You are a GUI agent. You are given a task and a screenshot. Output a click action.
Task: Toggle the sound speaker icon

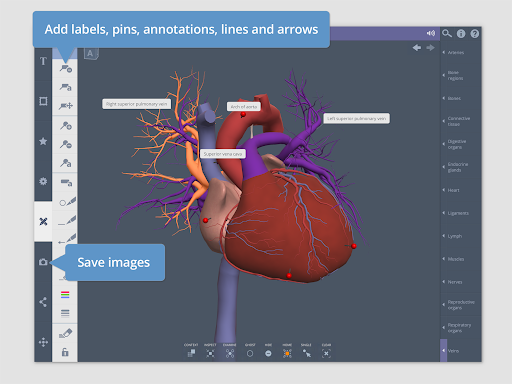[431, 33]
